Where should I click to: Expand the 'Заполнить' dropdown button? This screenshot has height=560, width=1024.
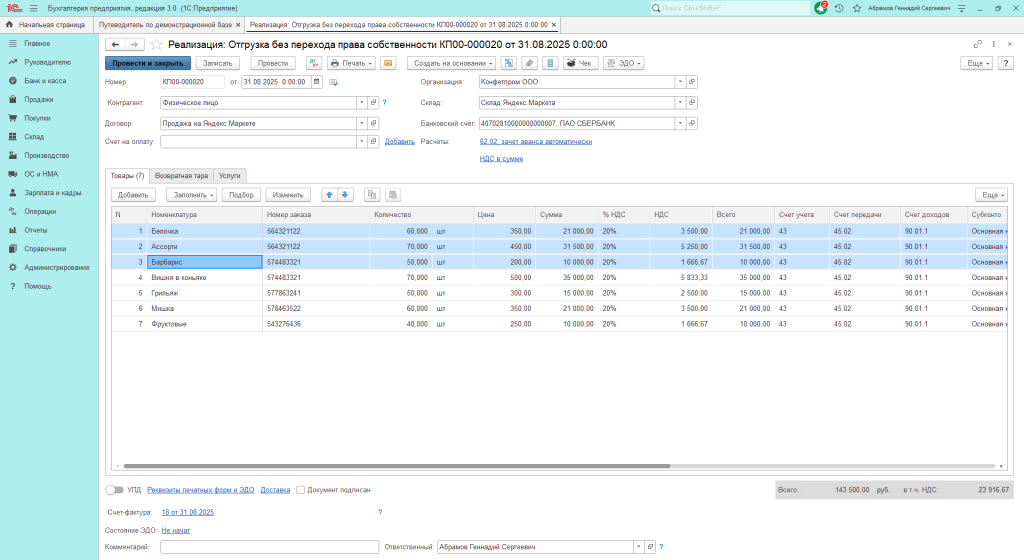tap(190, 195)
